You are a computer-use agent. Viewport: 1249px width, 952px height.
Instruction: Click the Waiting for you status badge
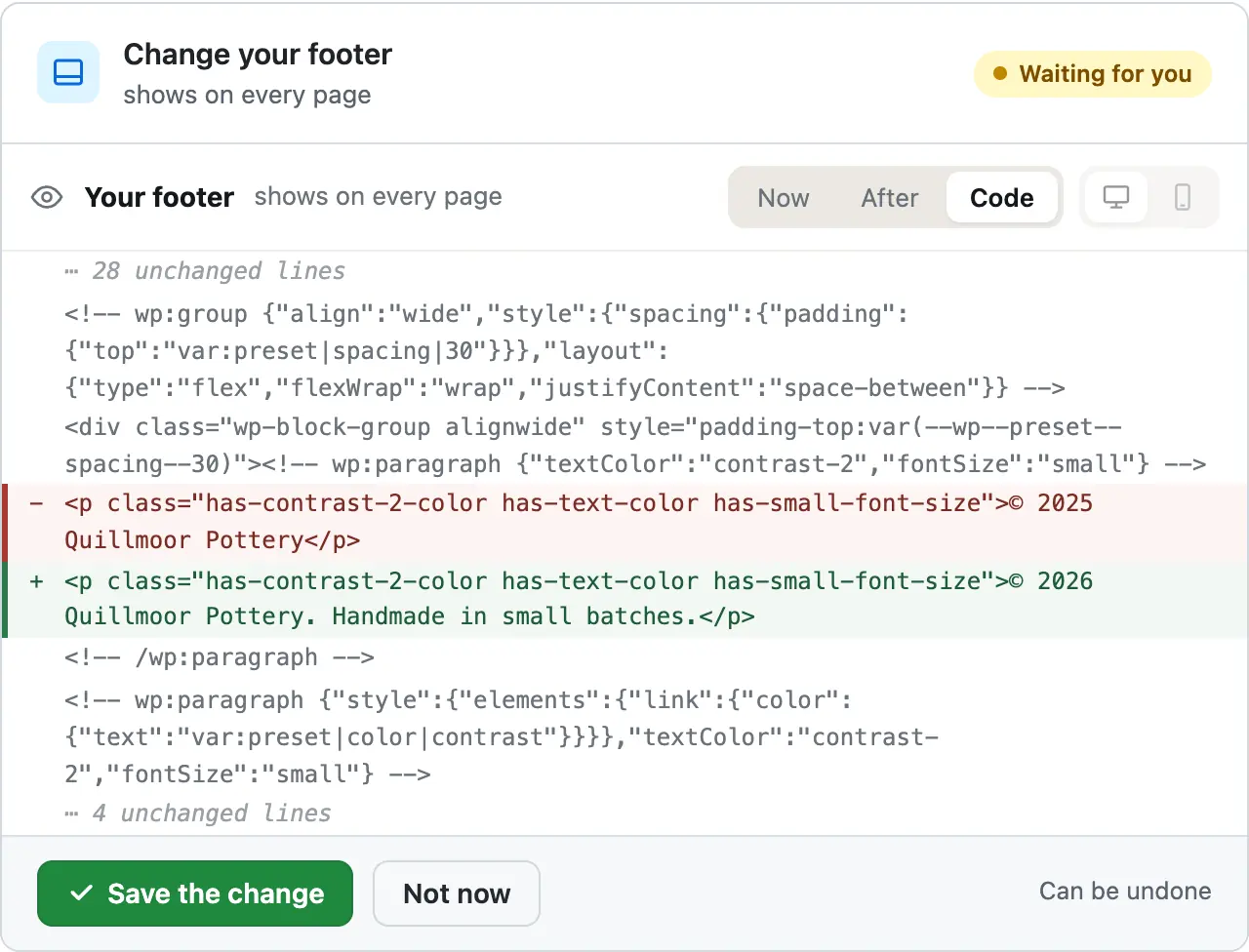(x=1092, y=74)
